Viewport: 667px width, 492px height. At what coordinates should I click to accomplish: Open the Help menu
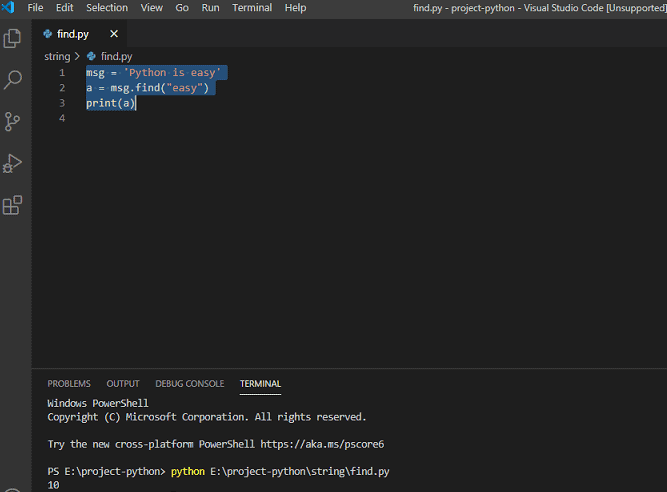coord(296,8)
